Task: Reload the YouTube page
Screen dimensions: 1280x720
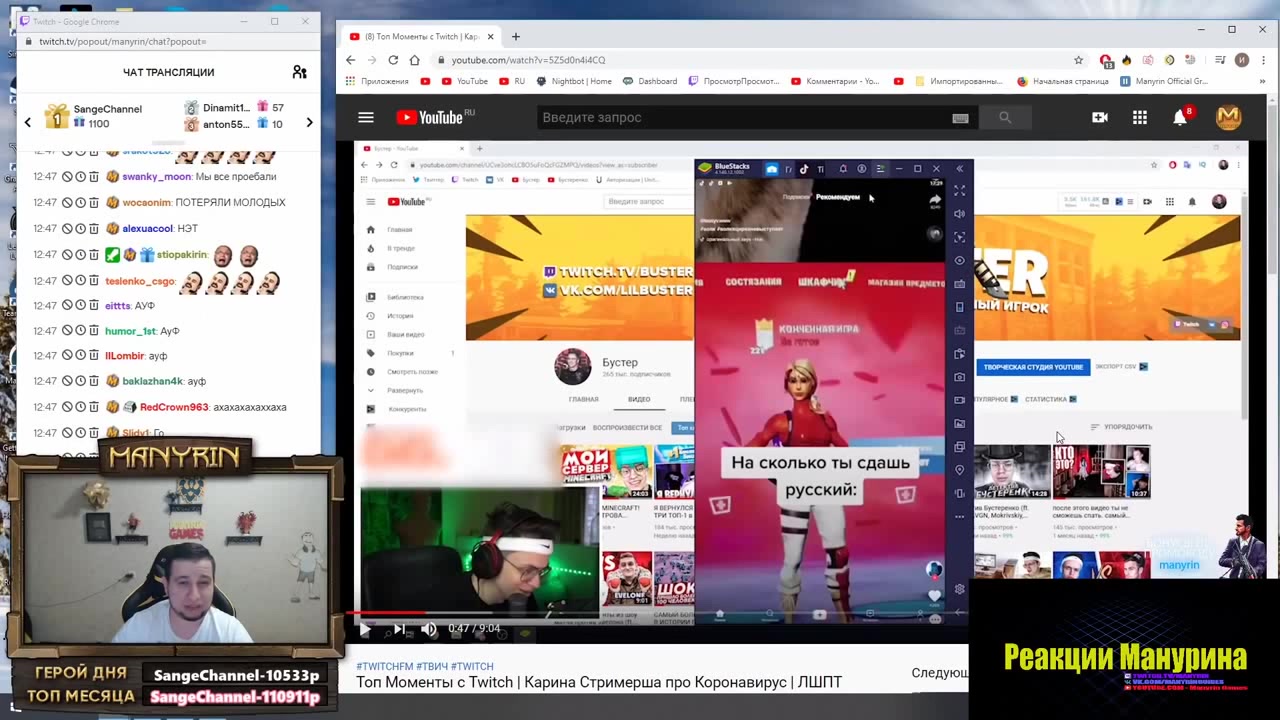Action: (394, 60)
